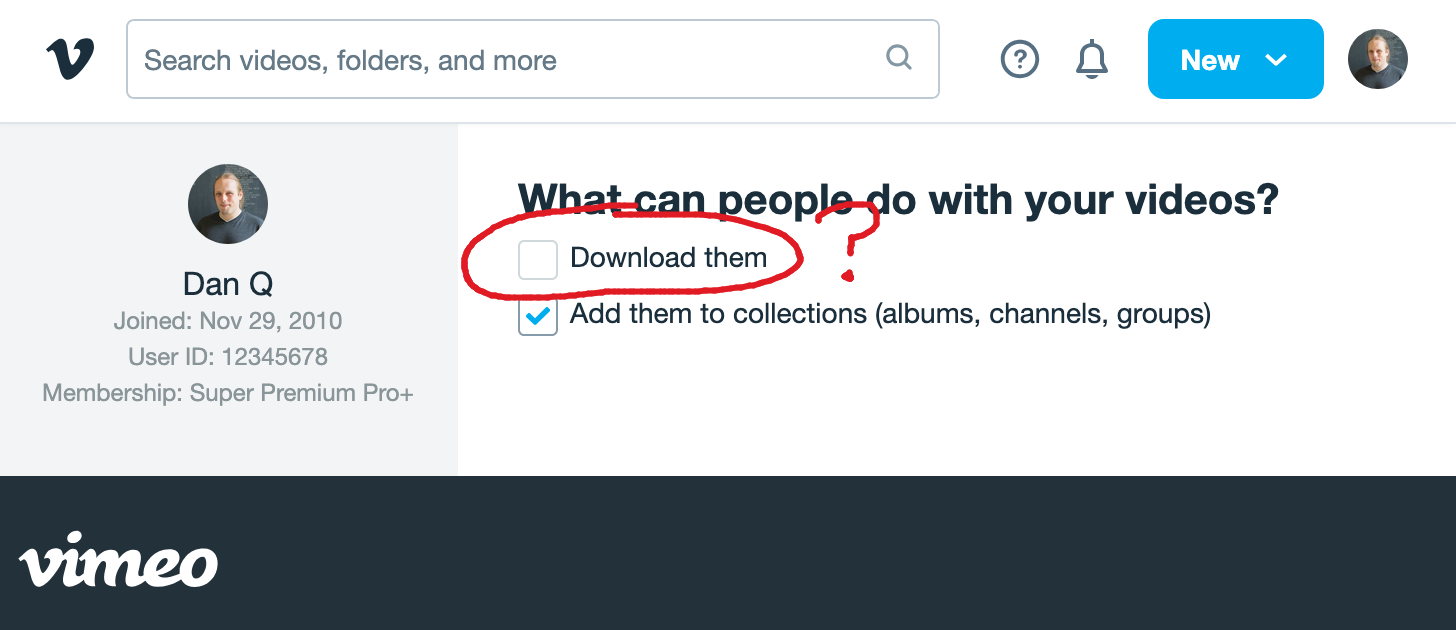Uncheck "Add them to collections" checkbox
The height and width of the screenshot is (630, 1456).
[538, 316]
